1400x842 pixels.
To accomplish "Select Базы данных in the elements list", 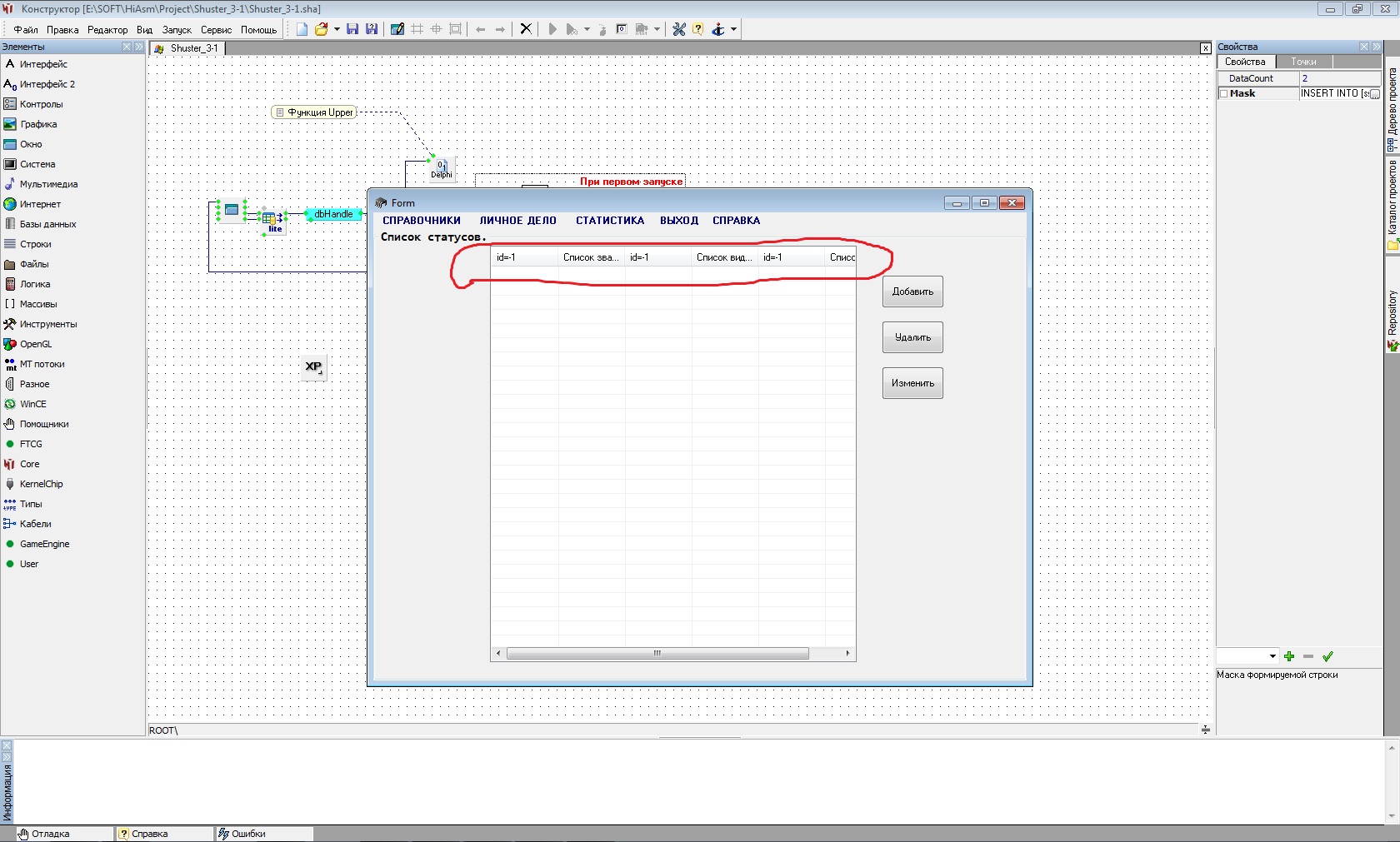I will (47, 224).
